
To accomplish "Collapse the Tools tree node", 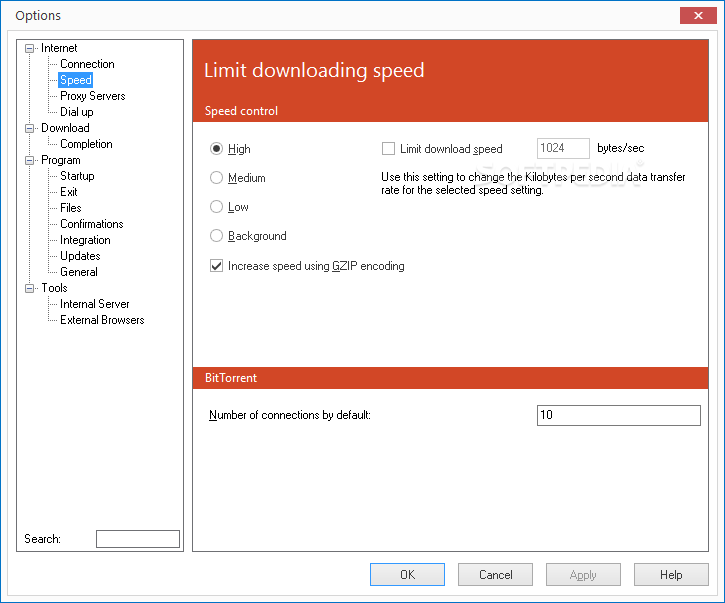I will (x=30, y=289).
